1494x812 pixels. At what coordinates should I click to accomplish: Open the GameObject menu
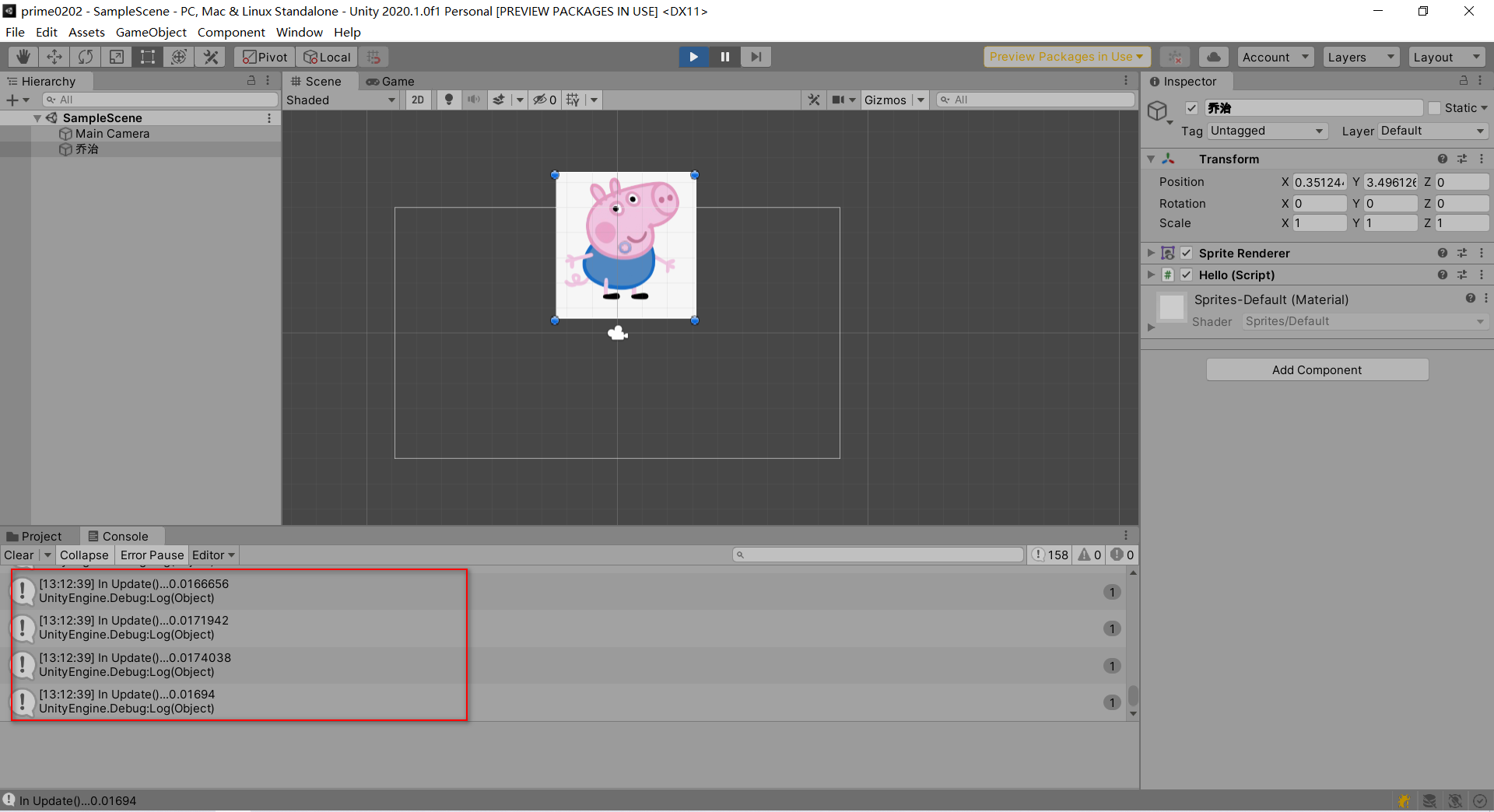pos(151,32)
